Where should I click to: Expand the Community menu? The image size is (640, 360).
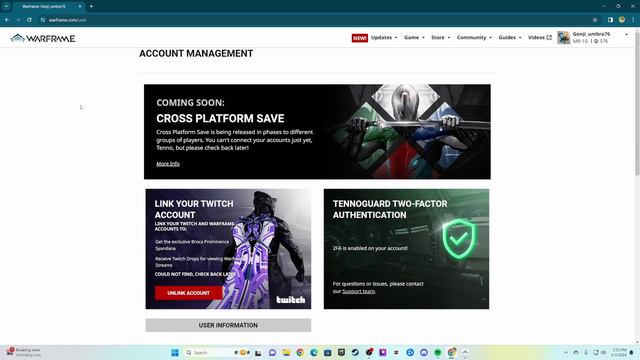coord(474,38)
